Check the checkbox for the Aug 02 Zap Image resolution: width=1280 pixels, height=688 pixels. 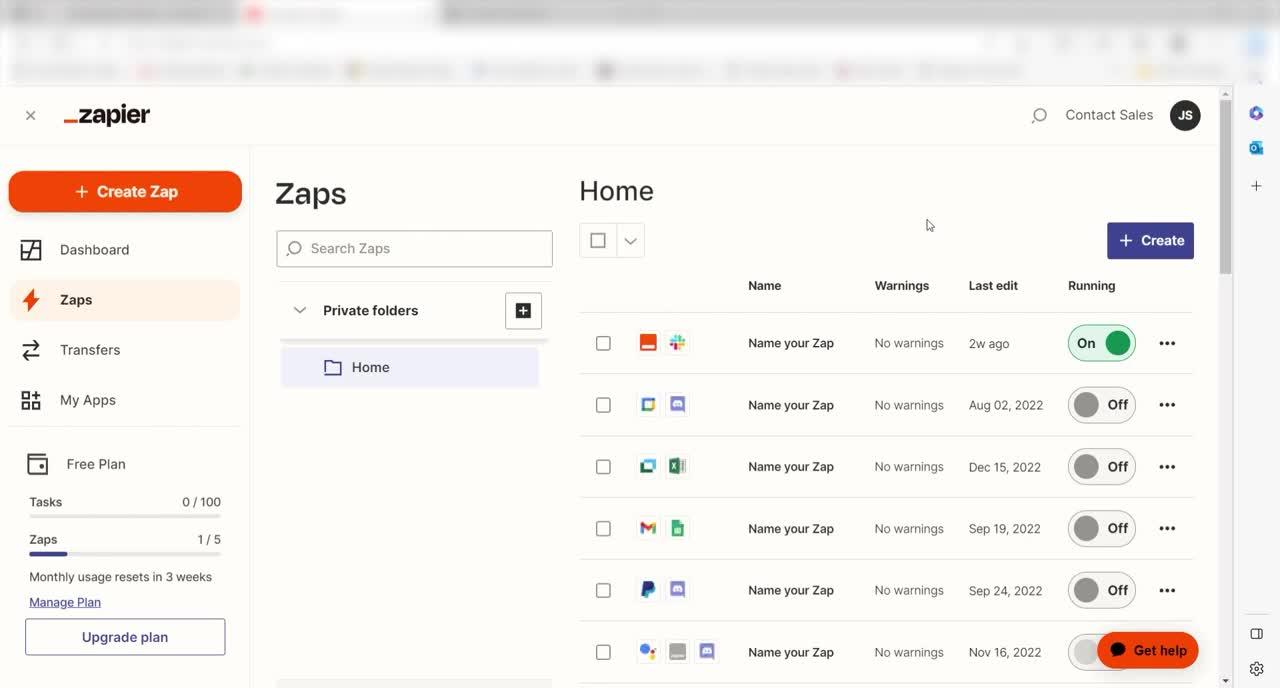[x=603, y=404]
